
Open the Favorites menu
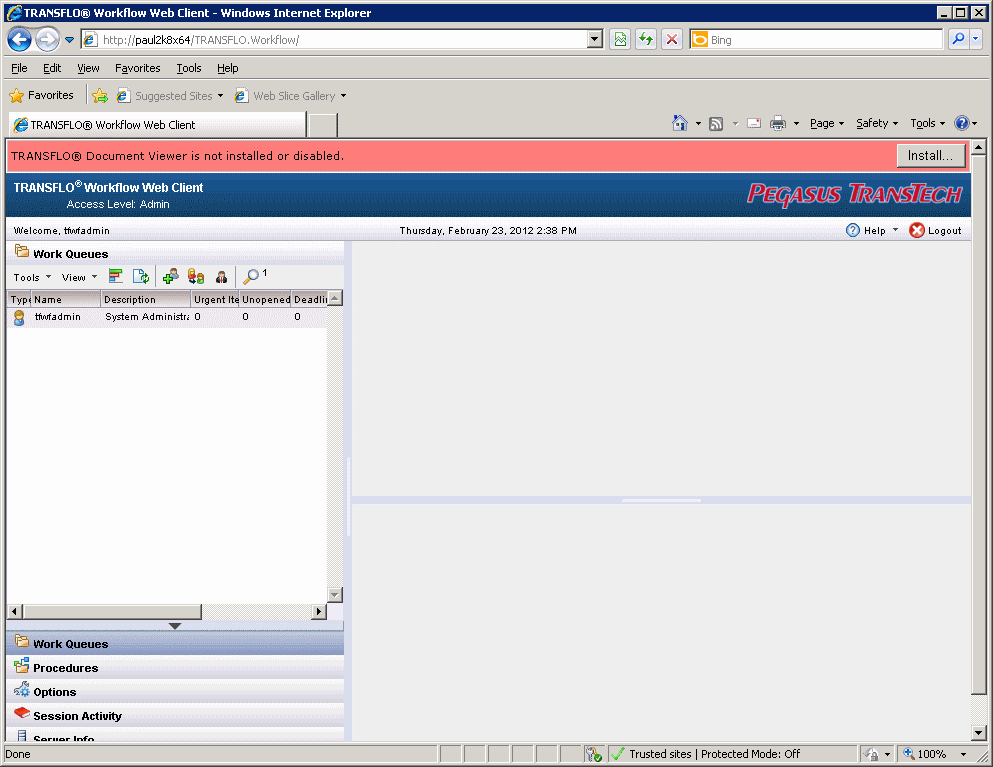pos(137,68)
